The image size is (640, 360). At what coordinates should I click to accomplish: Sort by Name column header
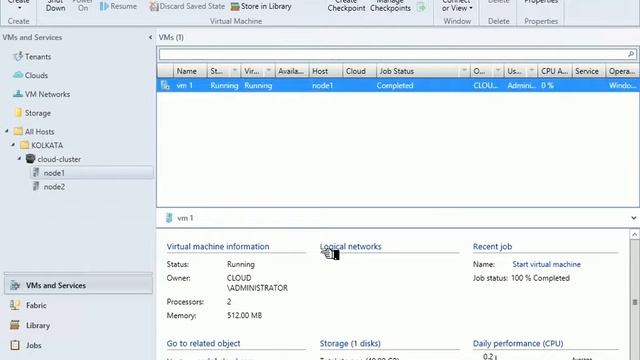click(190, 71)
